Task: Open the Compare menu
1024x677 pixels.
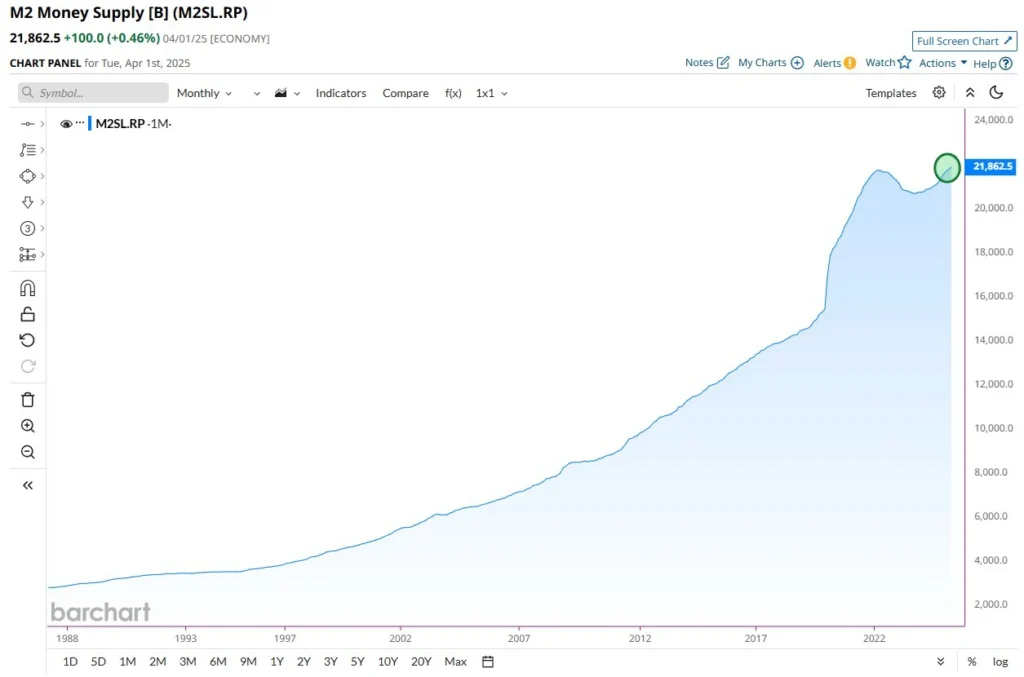Action: 405,92
